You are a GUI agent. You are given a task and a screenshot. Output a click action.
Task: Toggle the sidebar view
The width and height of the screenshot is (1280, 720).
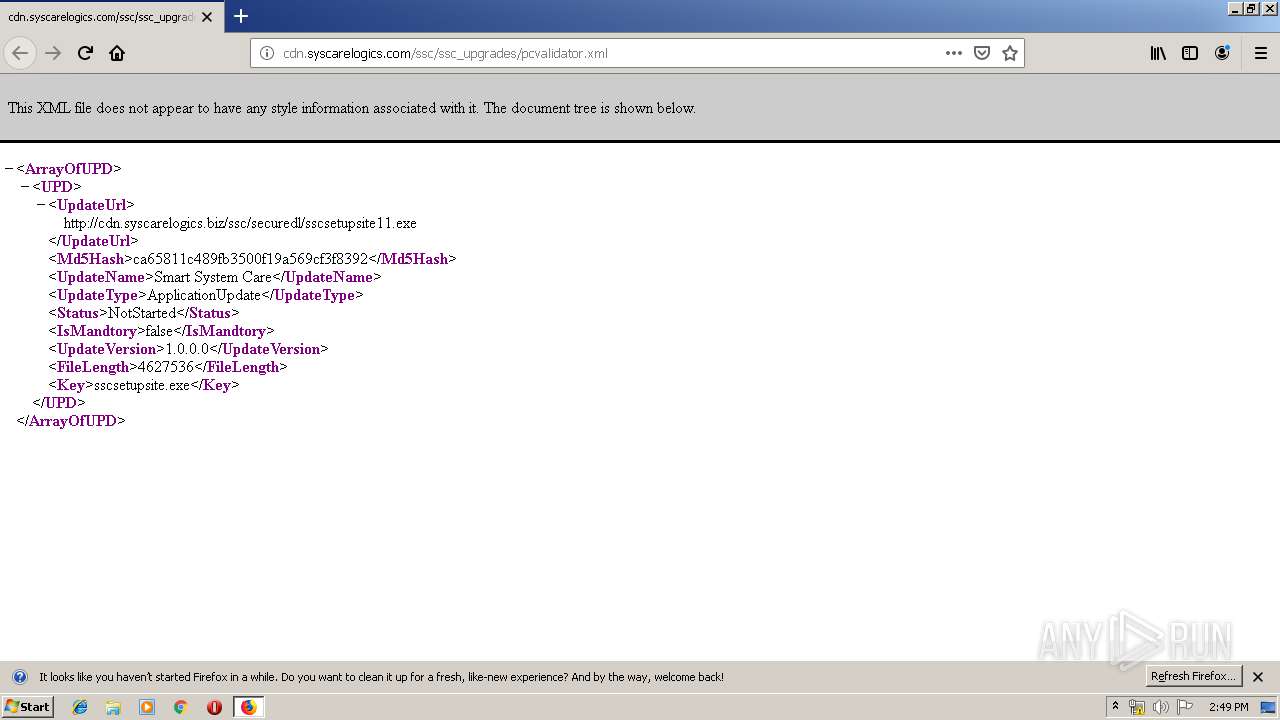tap(1190, 53)
